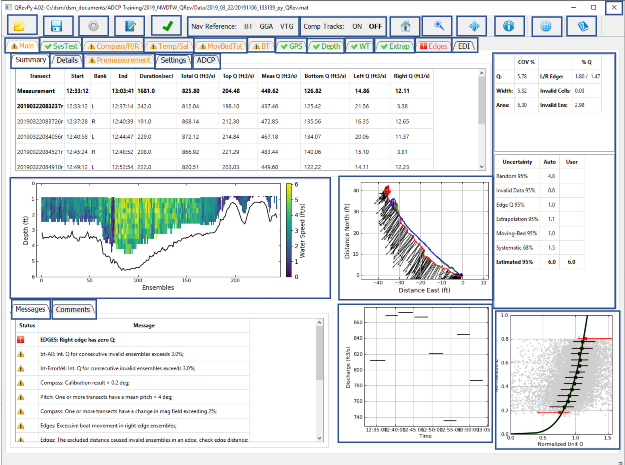Select transect row starting 12:40:58 L

coord(224,137)
